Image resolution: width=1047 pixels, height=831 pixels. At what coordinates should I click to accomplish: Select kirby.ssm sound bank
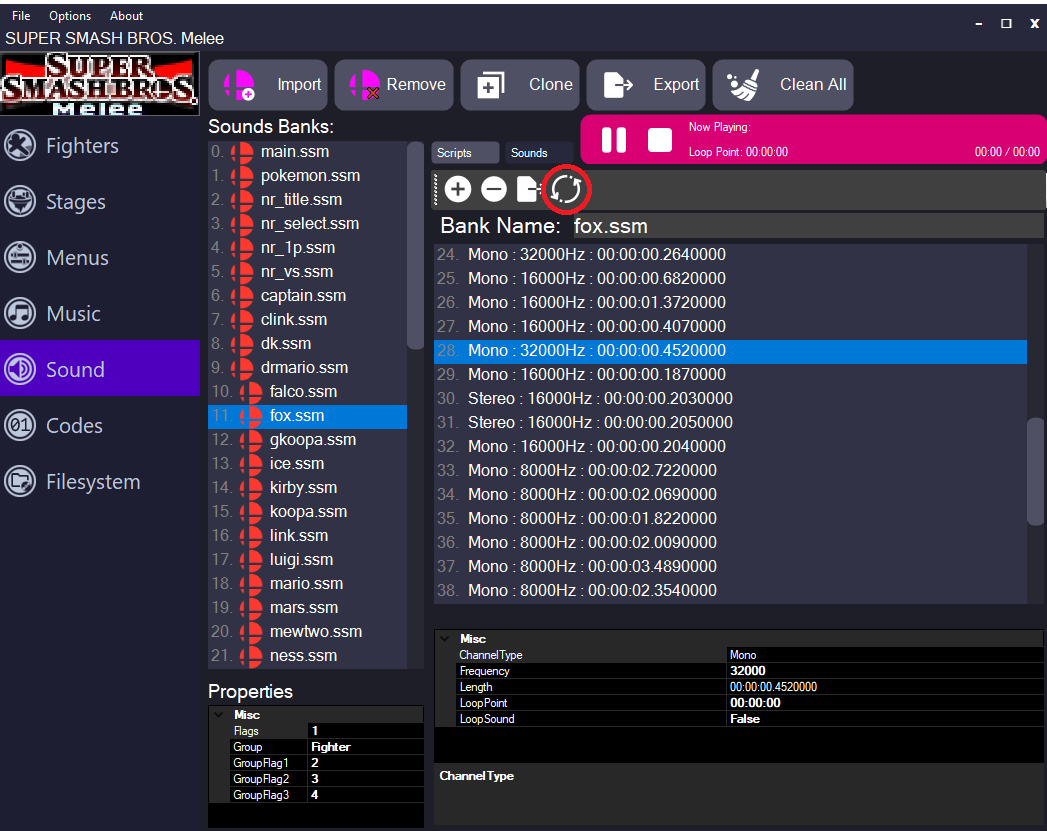point(308,488)
